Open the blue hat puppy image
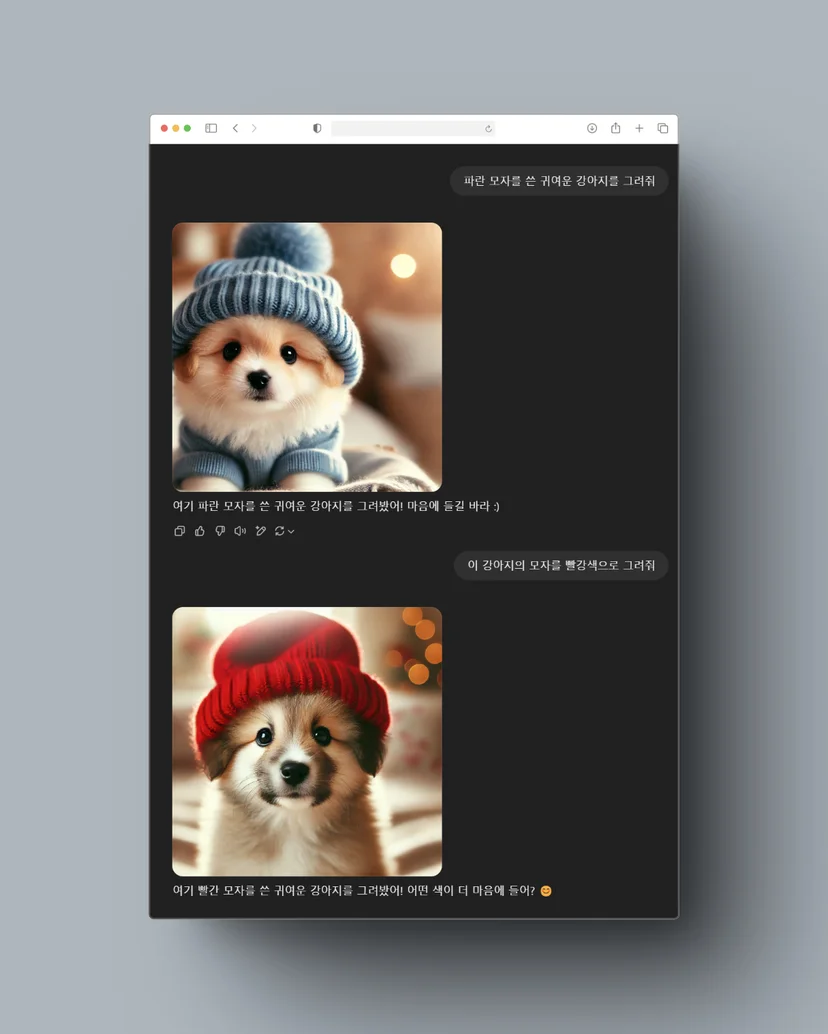 307,357
